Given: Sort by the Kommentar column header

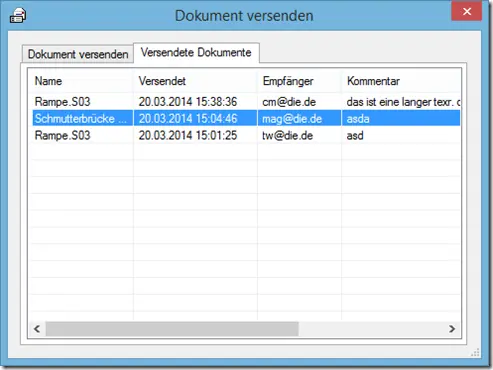Looking at the screenshot, I should (401, 81).
